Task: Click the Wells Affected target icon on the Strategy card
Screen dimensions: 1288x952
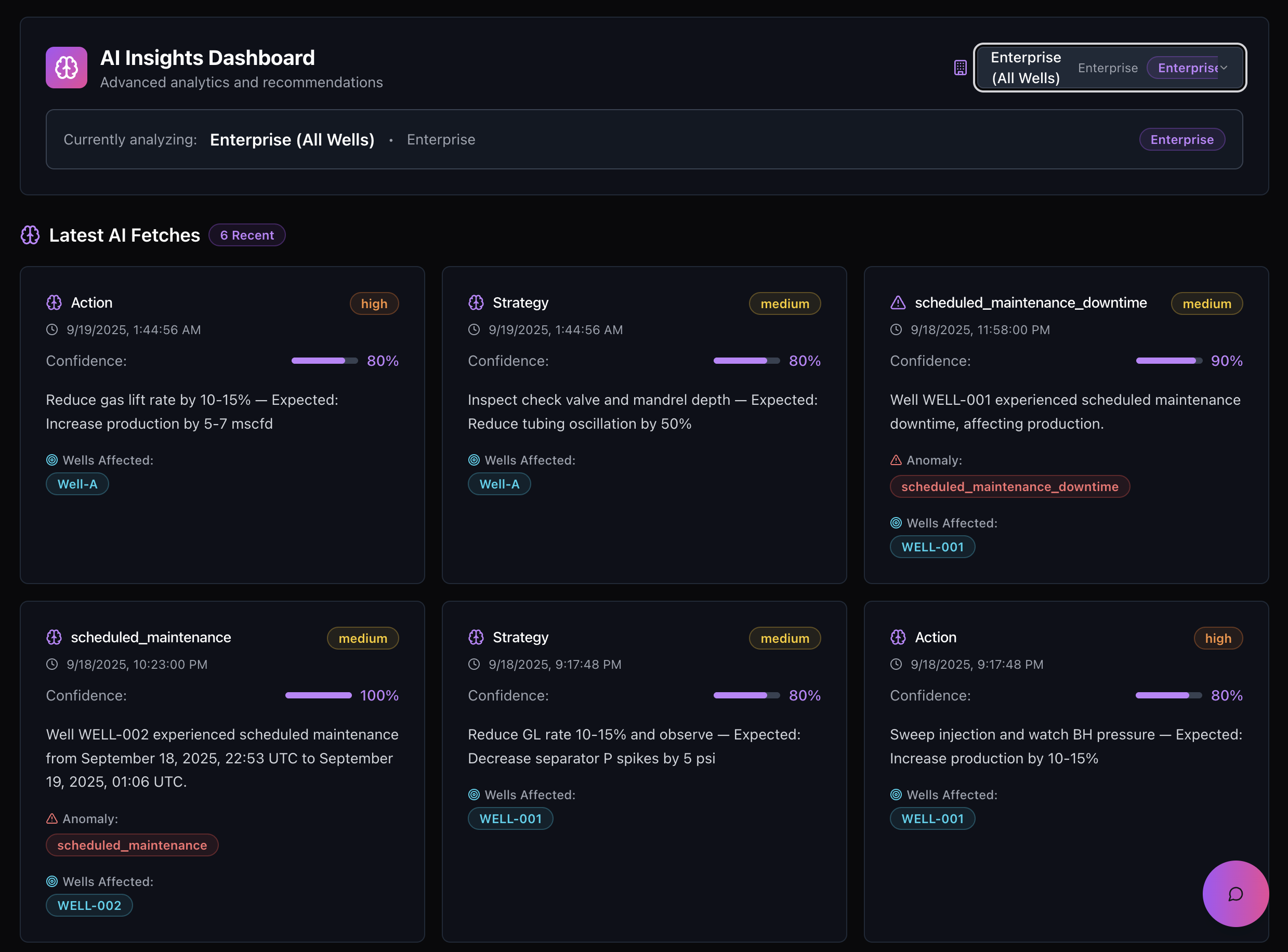Action: click(x=474, y=460)
